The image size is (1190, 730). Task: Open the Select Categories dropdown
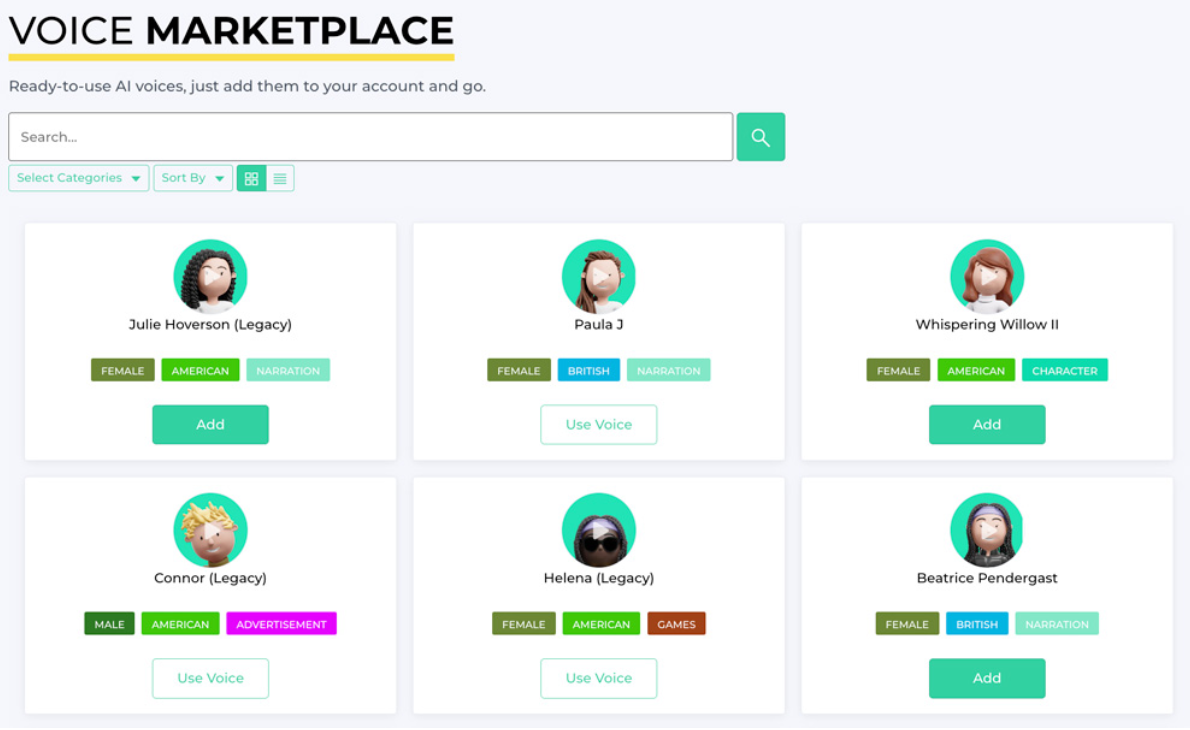[x=79, y=178]
